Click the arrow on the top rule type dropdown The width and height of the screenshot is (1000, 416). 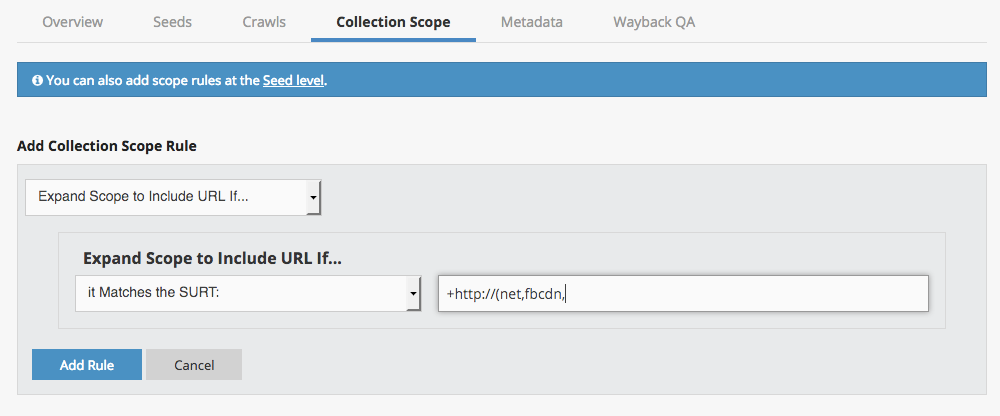[313, 197]
